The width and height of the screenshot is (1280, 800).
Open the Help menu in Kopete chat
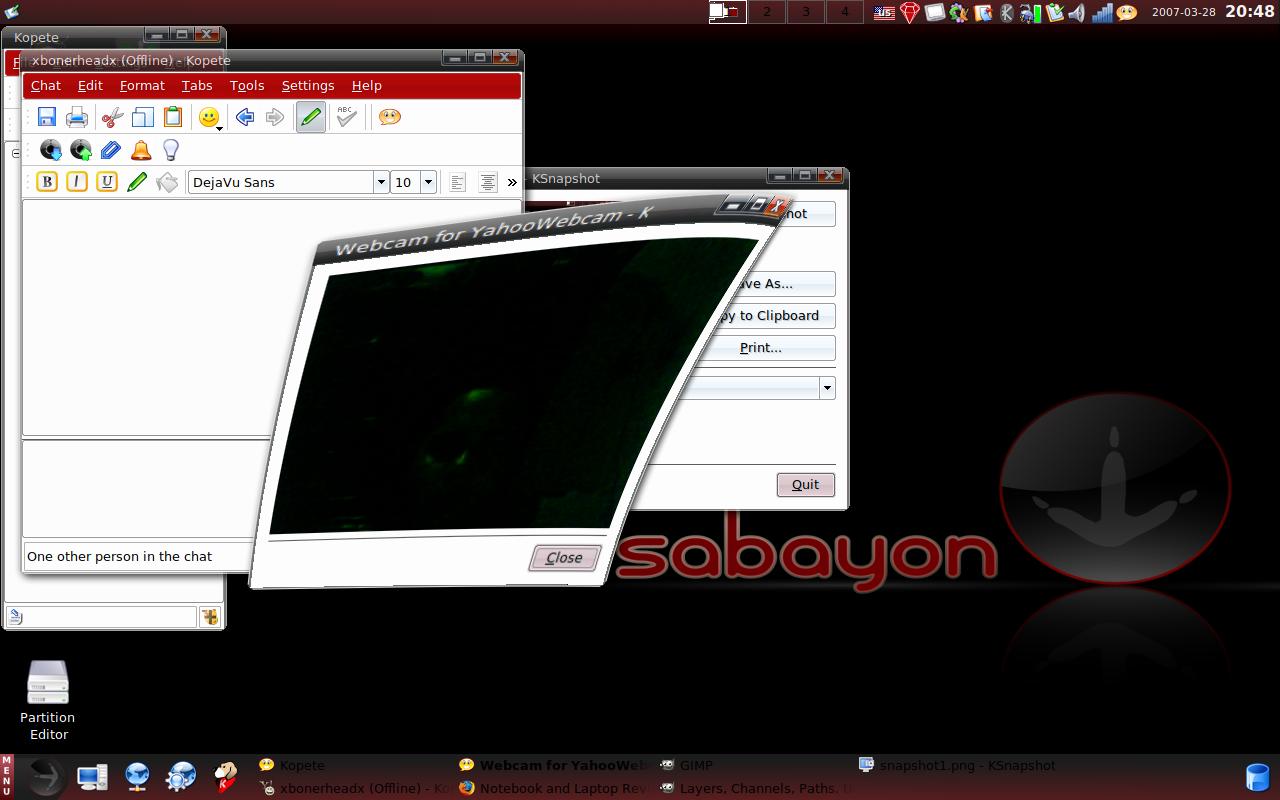click(x=367, y=86)
